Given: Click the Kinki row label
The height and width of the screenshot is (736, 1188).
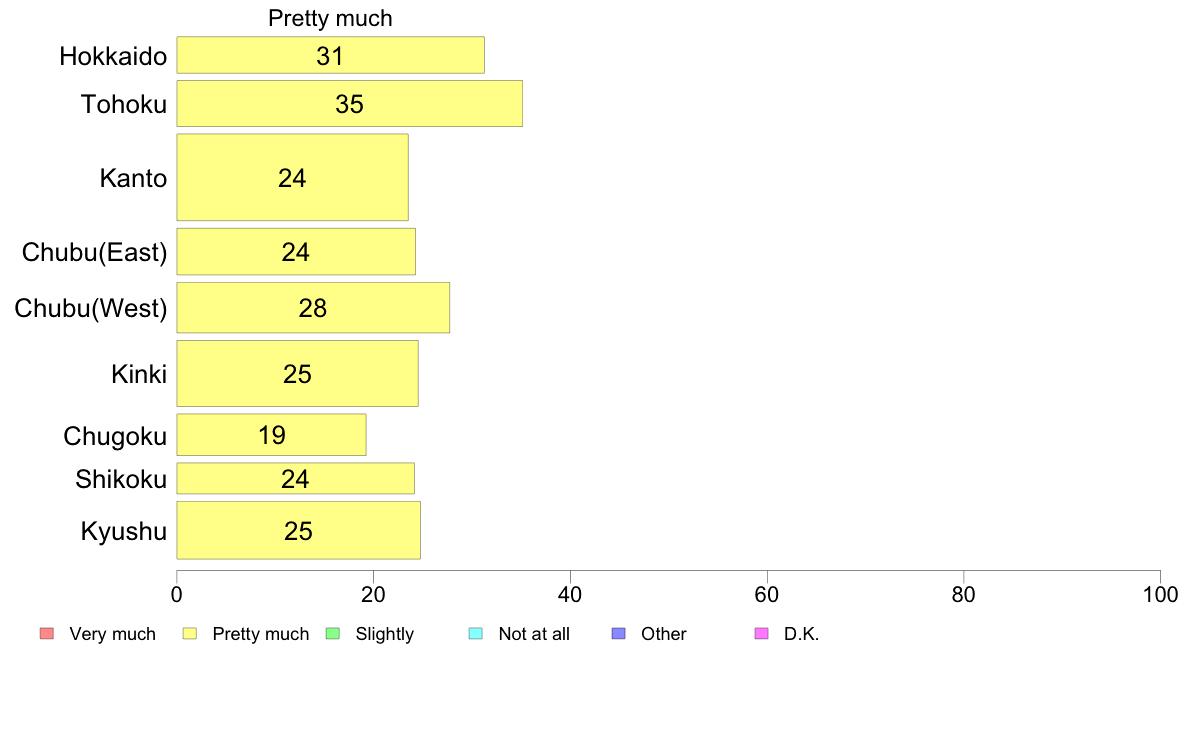Looking at the screenshot, I should coord(139,374).
